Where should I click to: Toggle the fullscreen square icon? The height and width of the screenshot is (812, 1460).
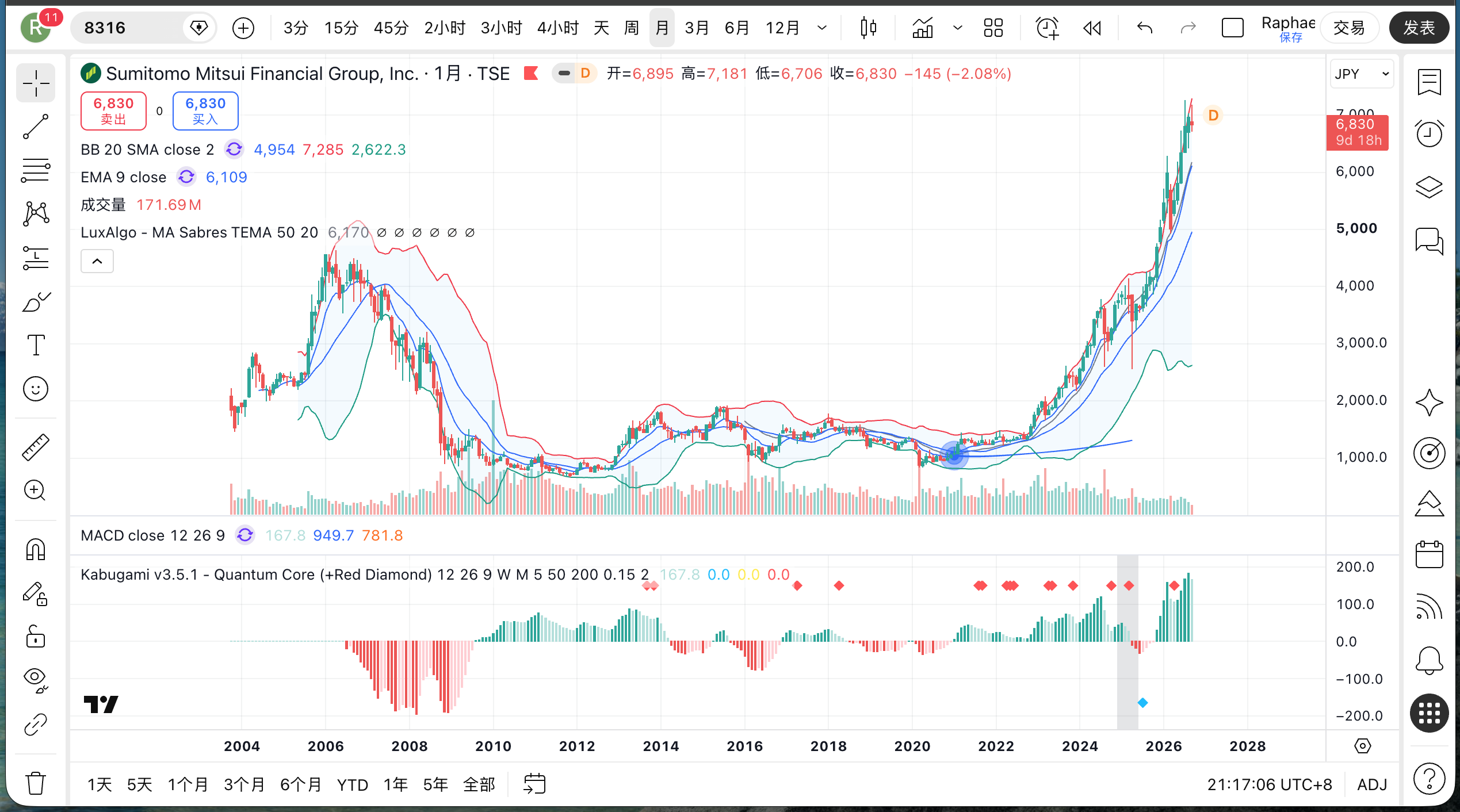click(1232, 28)
